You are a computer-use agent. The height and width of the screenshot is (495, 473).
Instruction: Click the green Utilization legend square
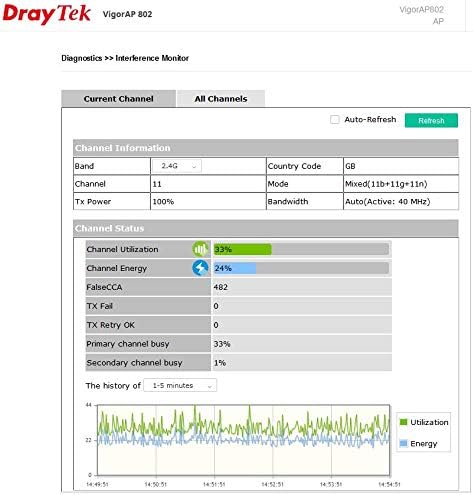(x=403, y=422)
